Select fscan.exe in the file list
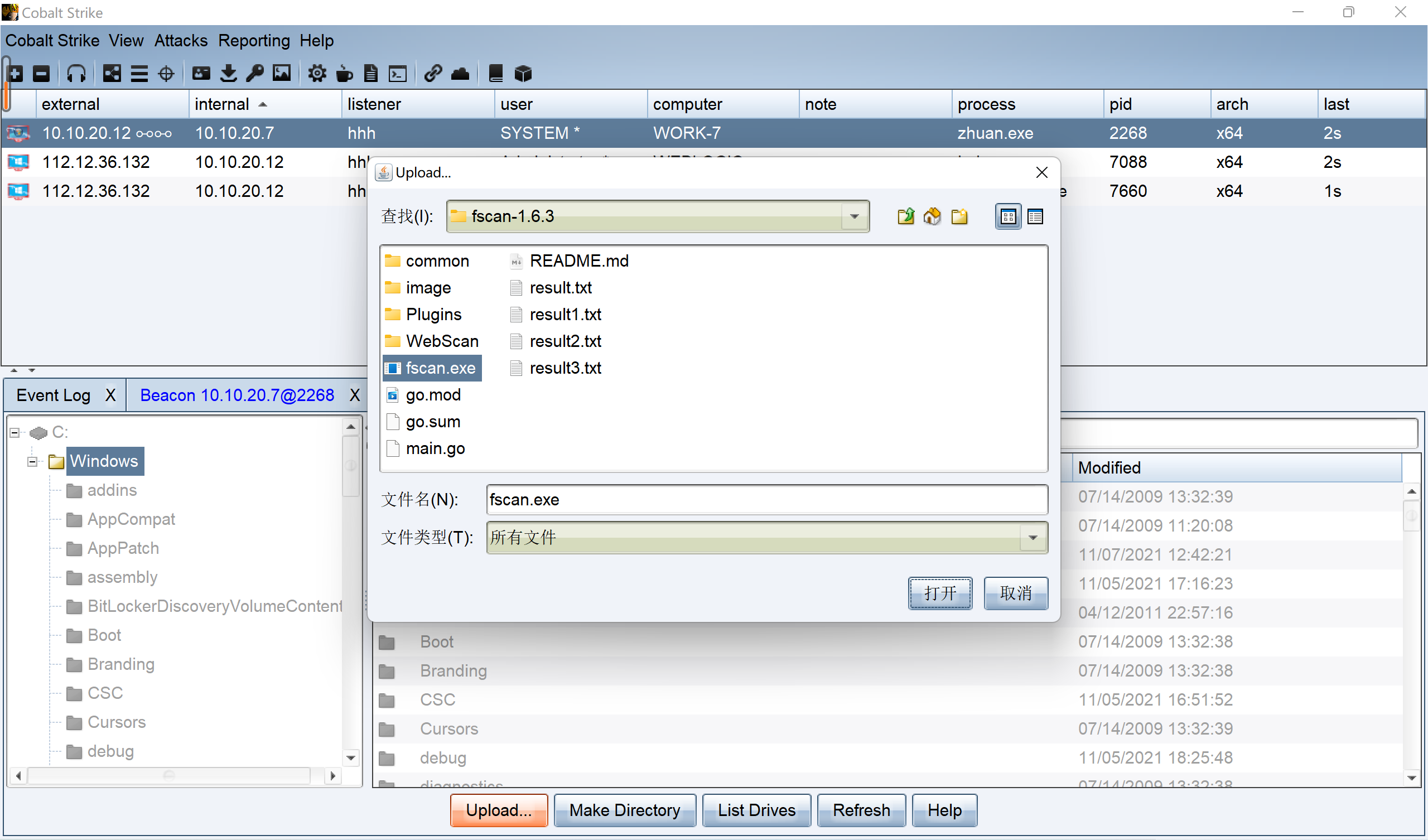Viewport: 1428px width, 840px height. [x=432, y=368]
